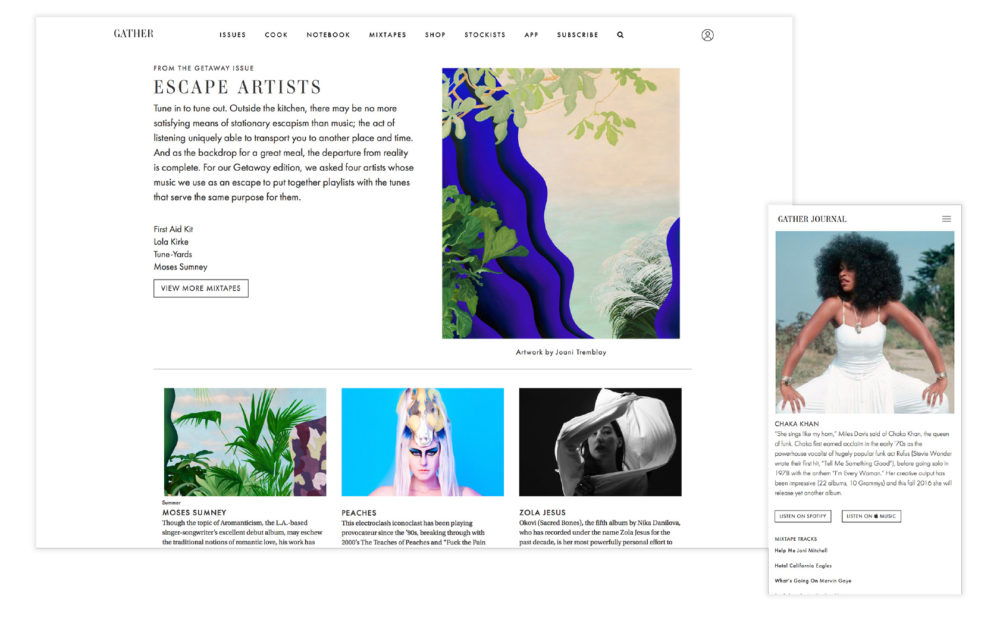Open the STOCKISTS page

point(485,35)
